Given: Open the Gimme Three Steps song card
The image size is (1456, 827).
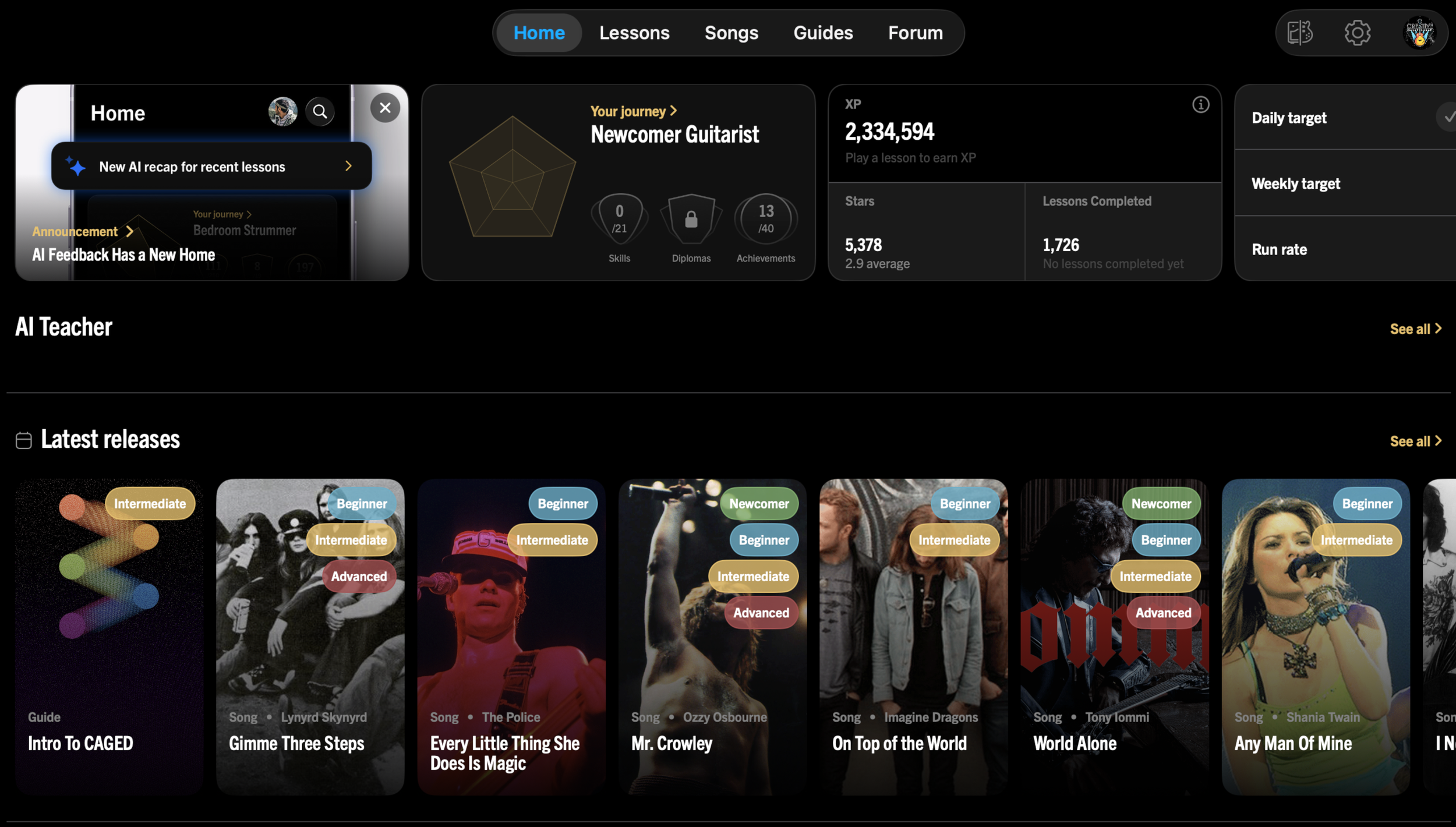Looking at the screenshot, I should click(310, 637).
